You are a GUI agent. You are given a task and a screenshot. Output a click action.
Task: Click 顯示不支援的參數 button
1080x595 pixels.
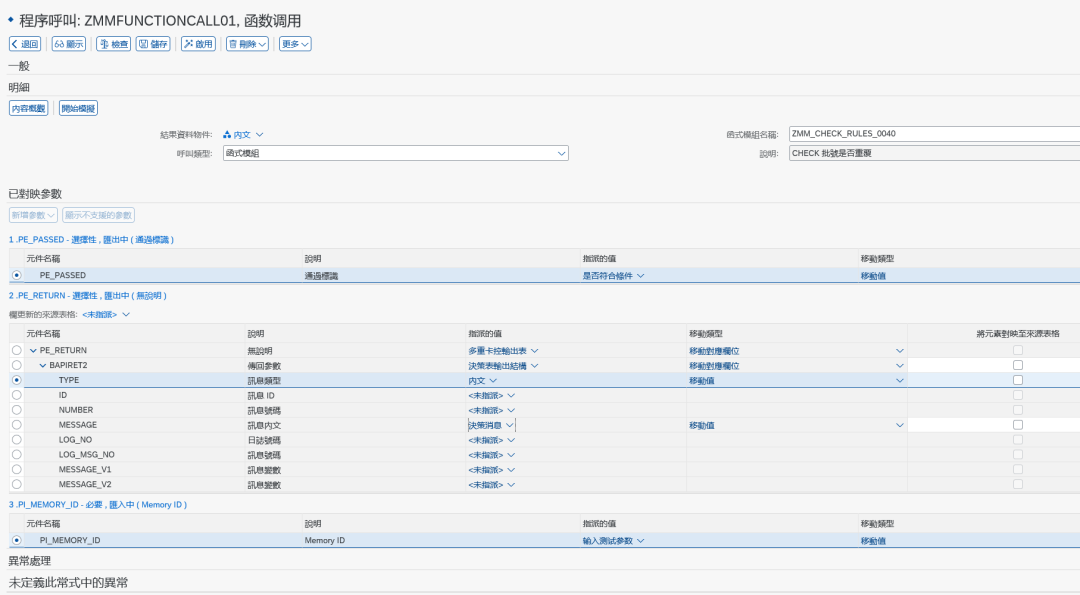pyautogui.click(x=98, y=215)
